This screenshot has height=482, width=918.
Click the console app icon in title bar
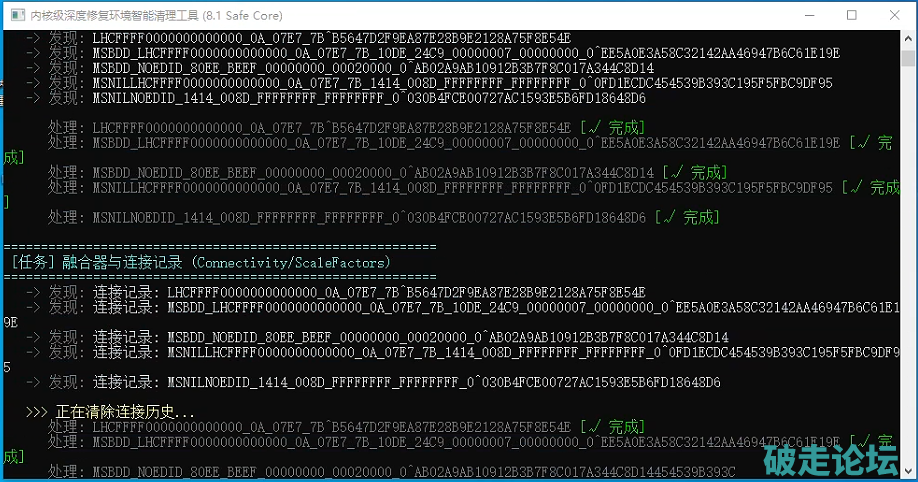[16, 16]
